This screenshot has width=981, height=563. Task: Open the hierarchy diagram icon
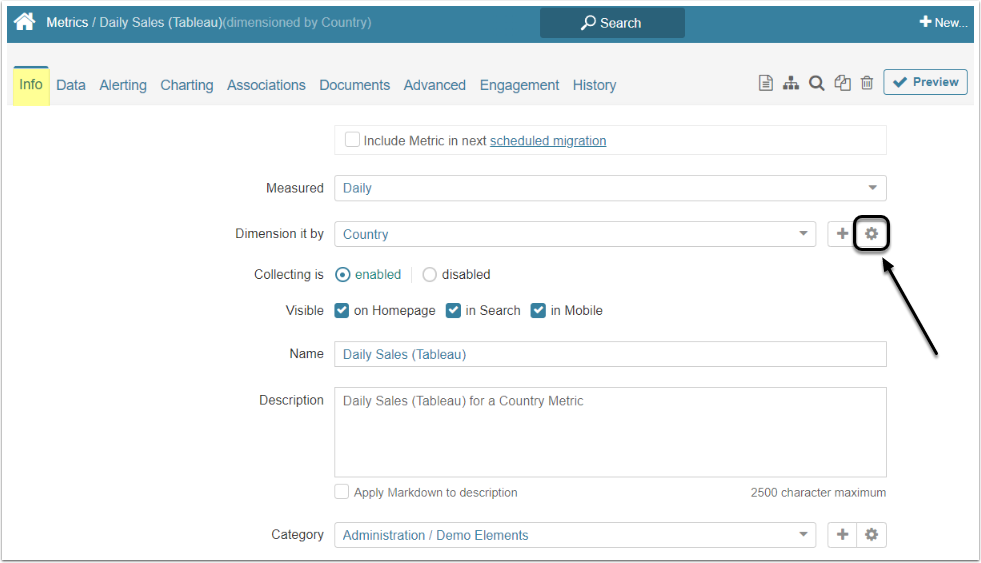[x=791, y=83]
